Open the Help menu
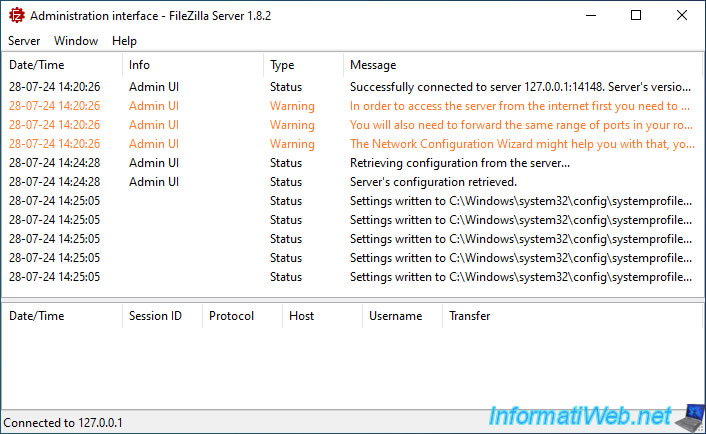The height and width of the screenshot is (434, 706). [x=124, y=41]
